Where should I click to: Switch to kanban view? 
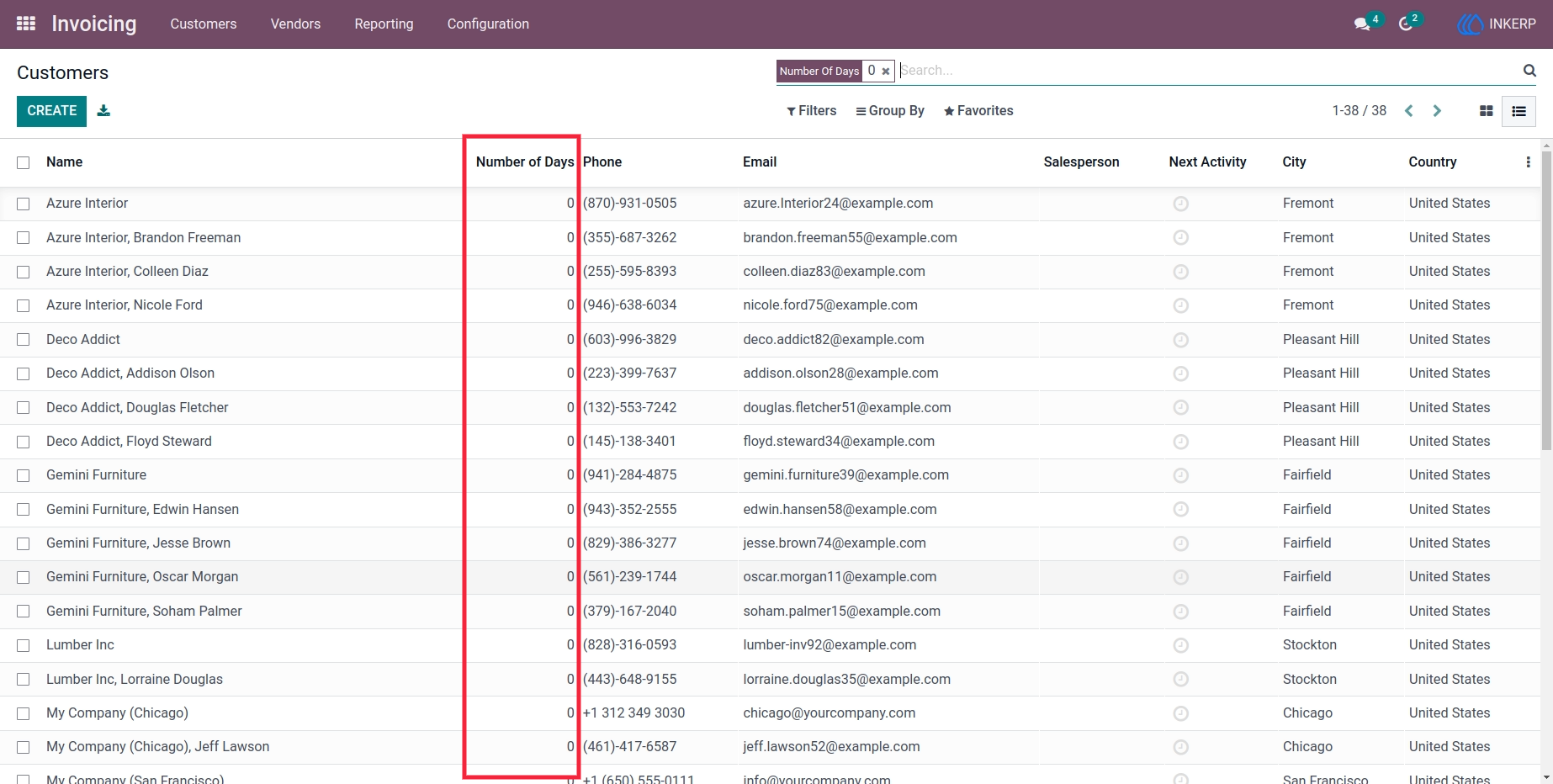point(1487,111)
